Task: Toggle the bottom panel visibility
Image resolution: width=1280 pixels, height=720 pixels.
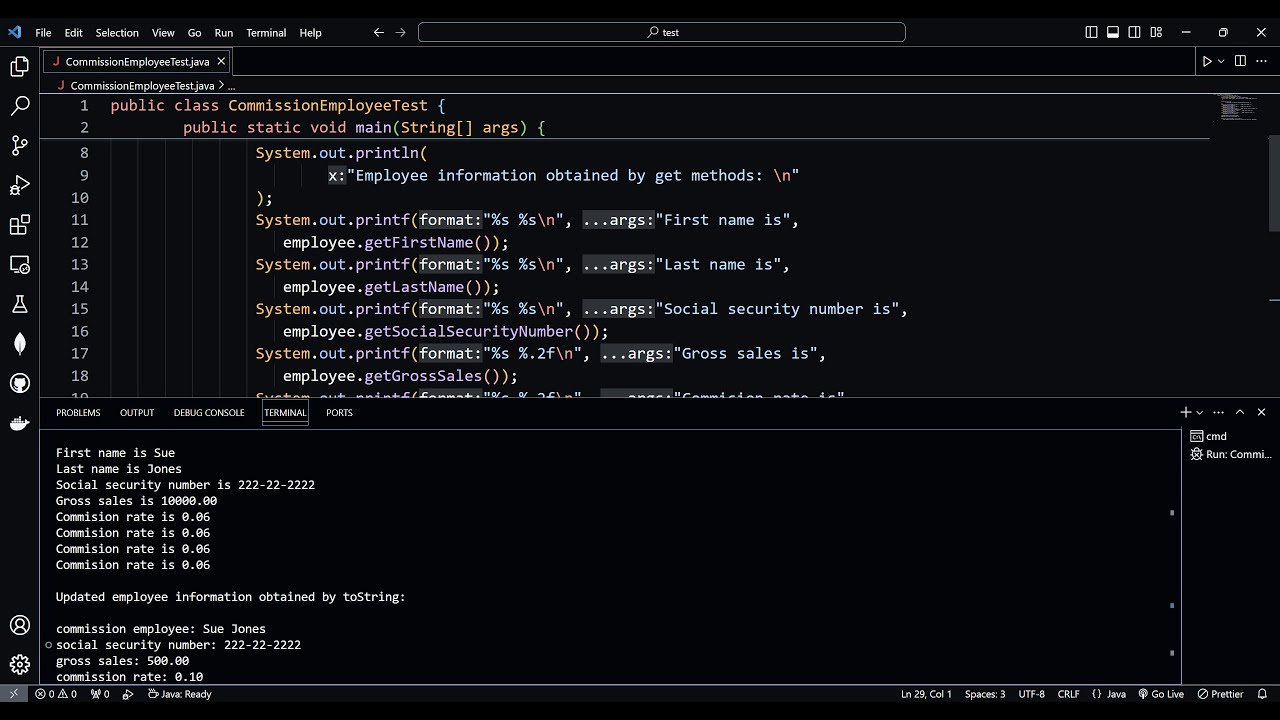Action: tap(1113, 32)
